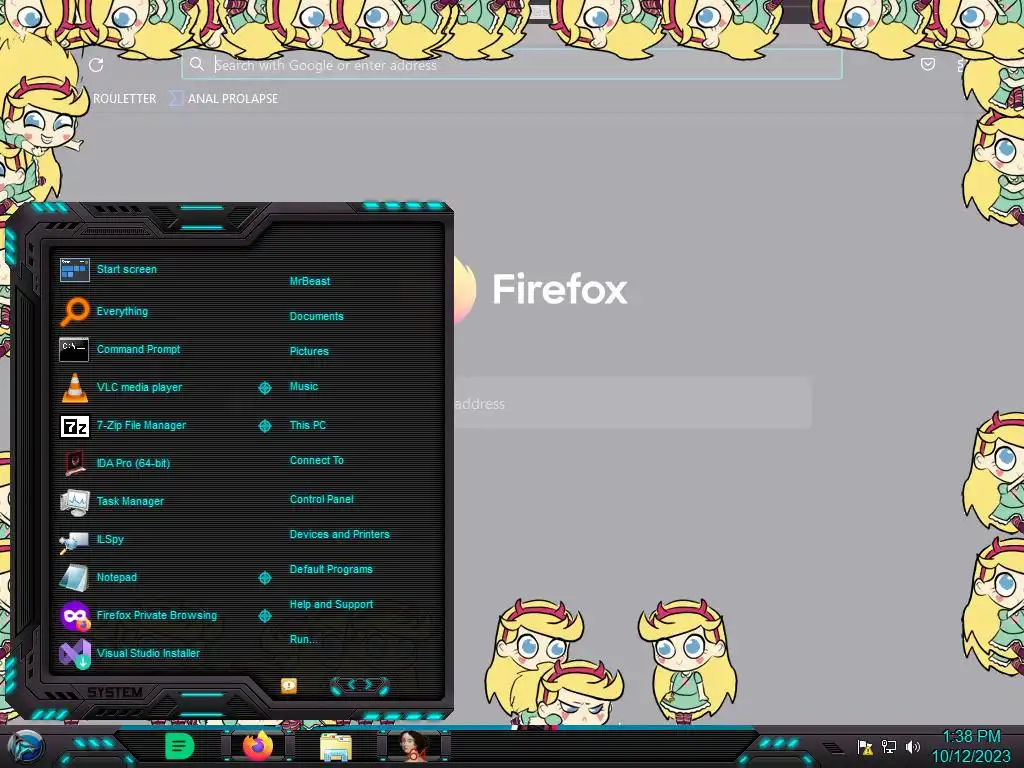The width and height of the screenshot is (1024, 768).
Task: Open Control Panel
Action: tap(321, 499)
